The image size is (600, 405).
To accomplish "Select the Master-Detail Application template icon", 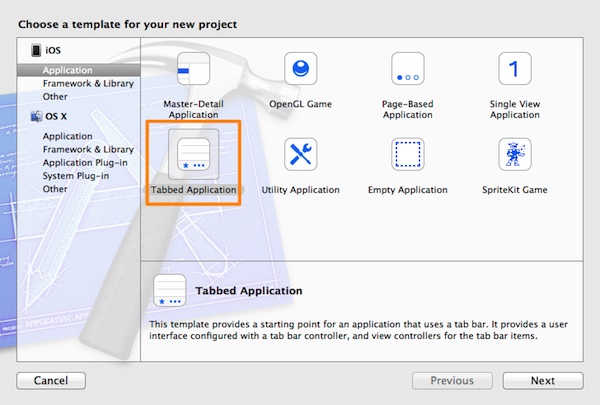I will pyautogui.click(x=192, y=71).
